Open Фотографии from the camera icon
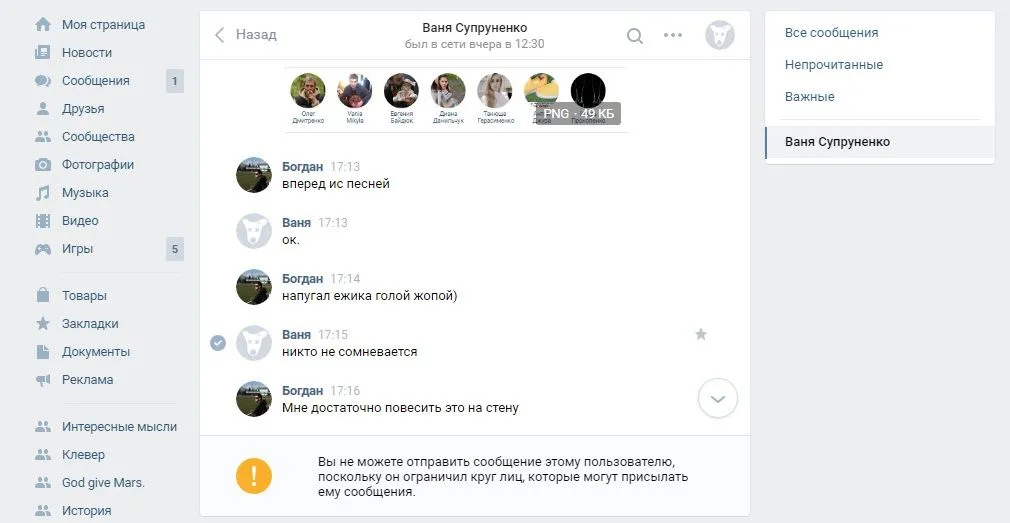This screenshot has height=523, width=1010. click(43, 165)
